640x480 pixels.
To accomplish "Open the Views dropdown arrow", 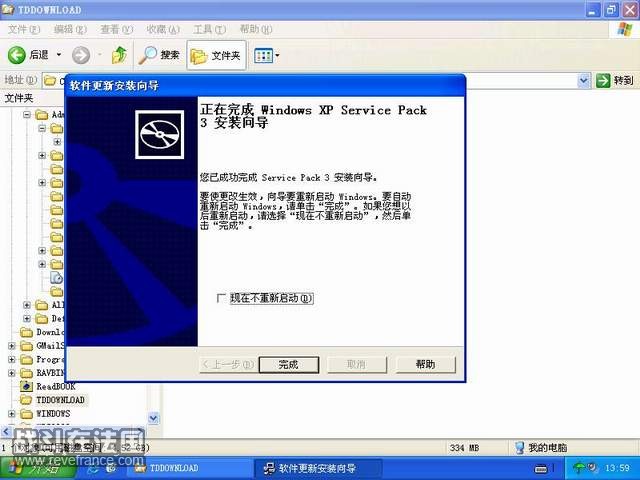I will click(278, 55).
